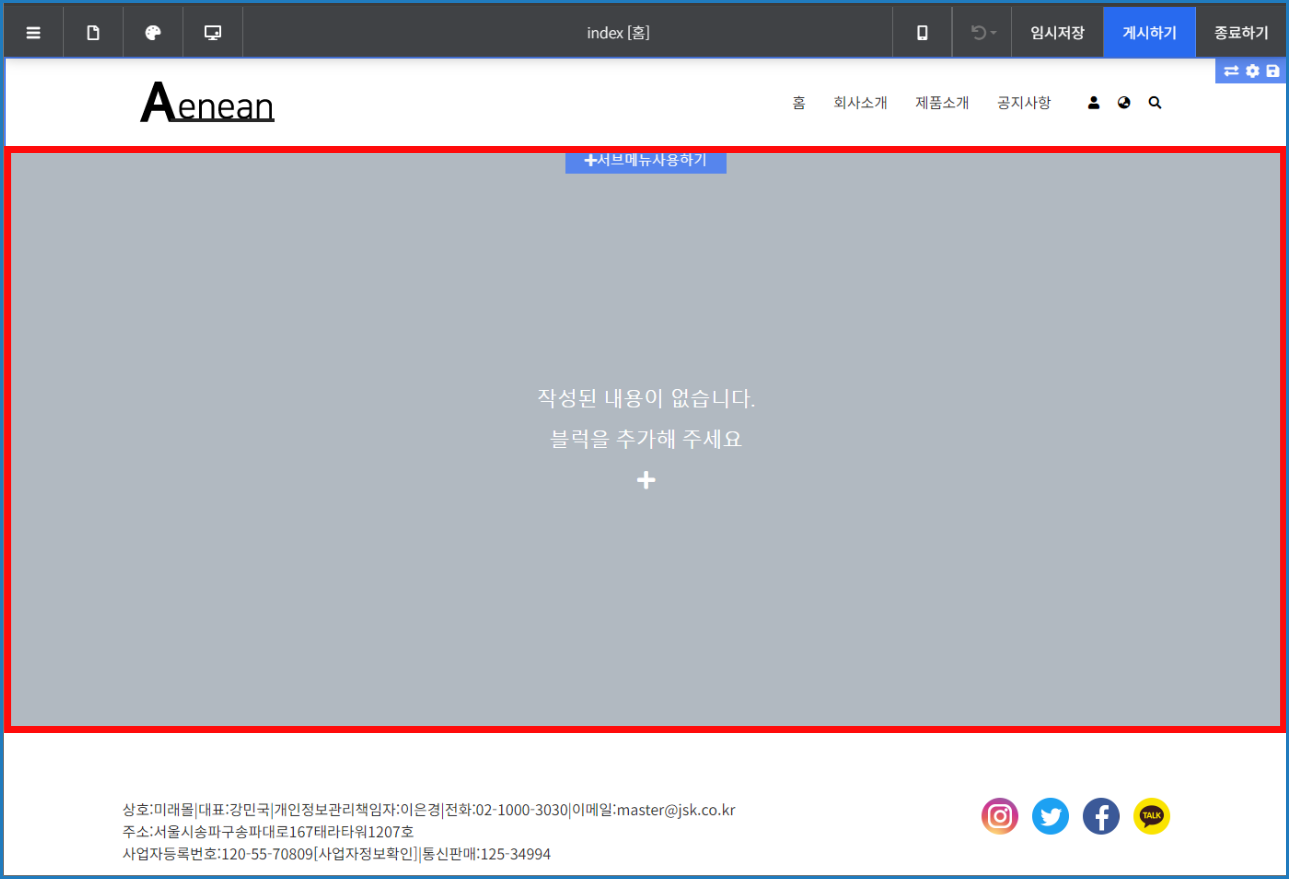Click the 임시저장 button

[1057, 33]
